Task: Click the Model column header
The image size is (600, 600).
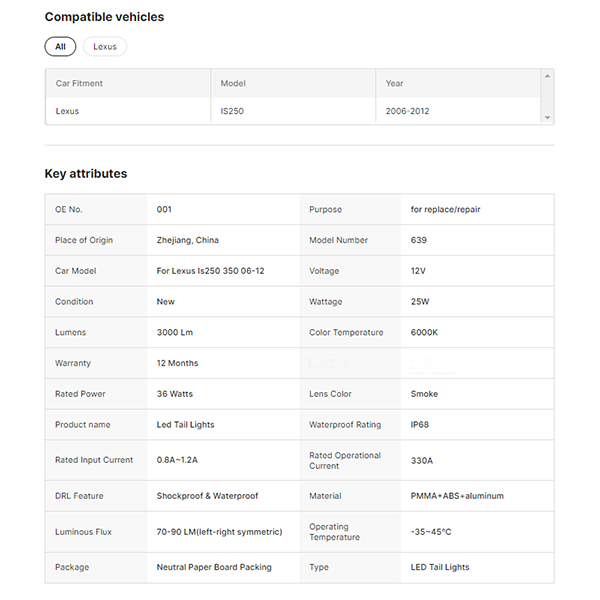Action: [x=233, y=83]
